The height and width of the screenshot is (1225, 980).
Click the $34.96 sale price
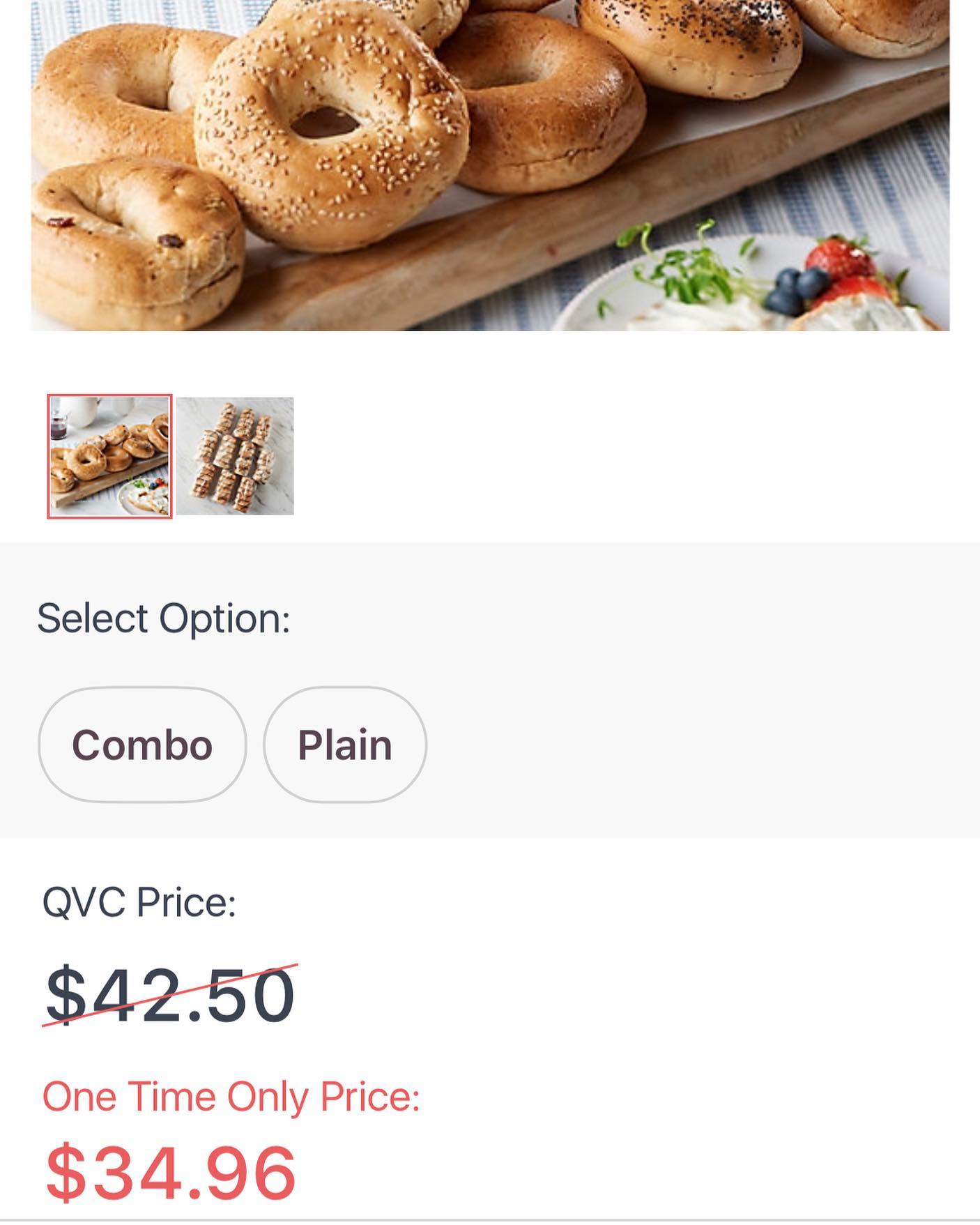pyautogui.click(x=171, y=1173)
